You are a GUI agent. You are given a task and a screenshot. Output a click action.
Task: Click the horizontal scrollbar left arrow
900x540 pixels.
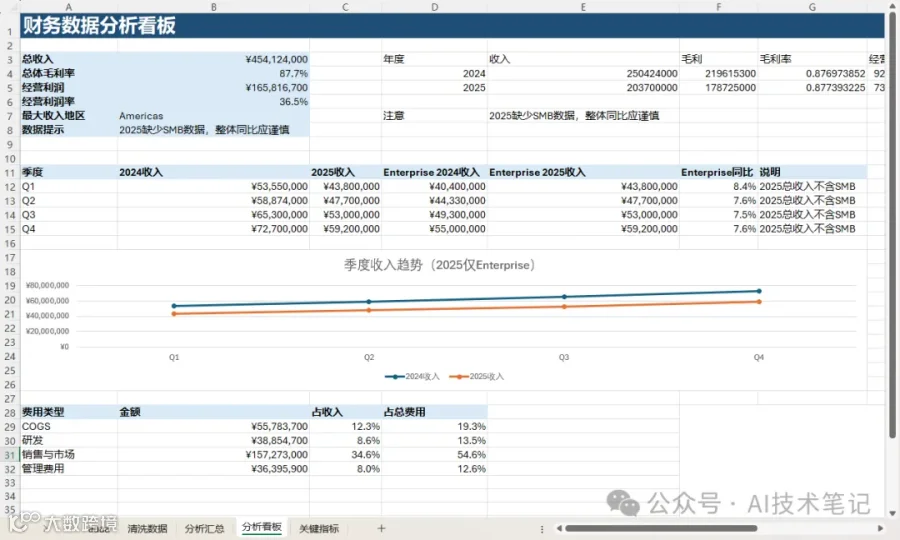(559, 529)
